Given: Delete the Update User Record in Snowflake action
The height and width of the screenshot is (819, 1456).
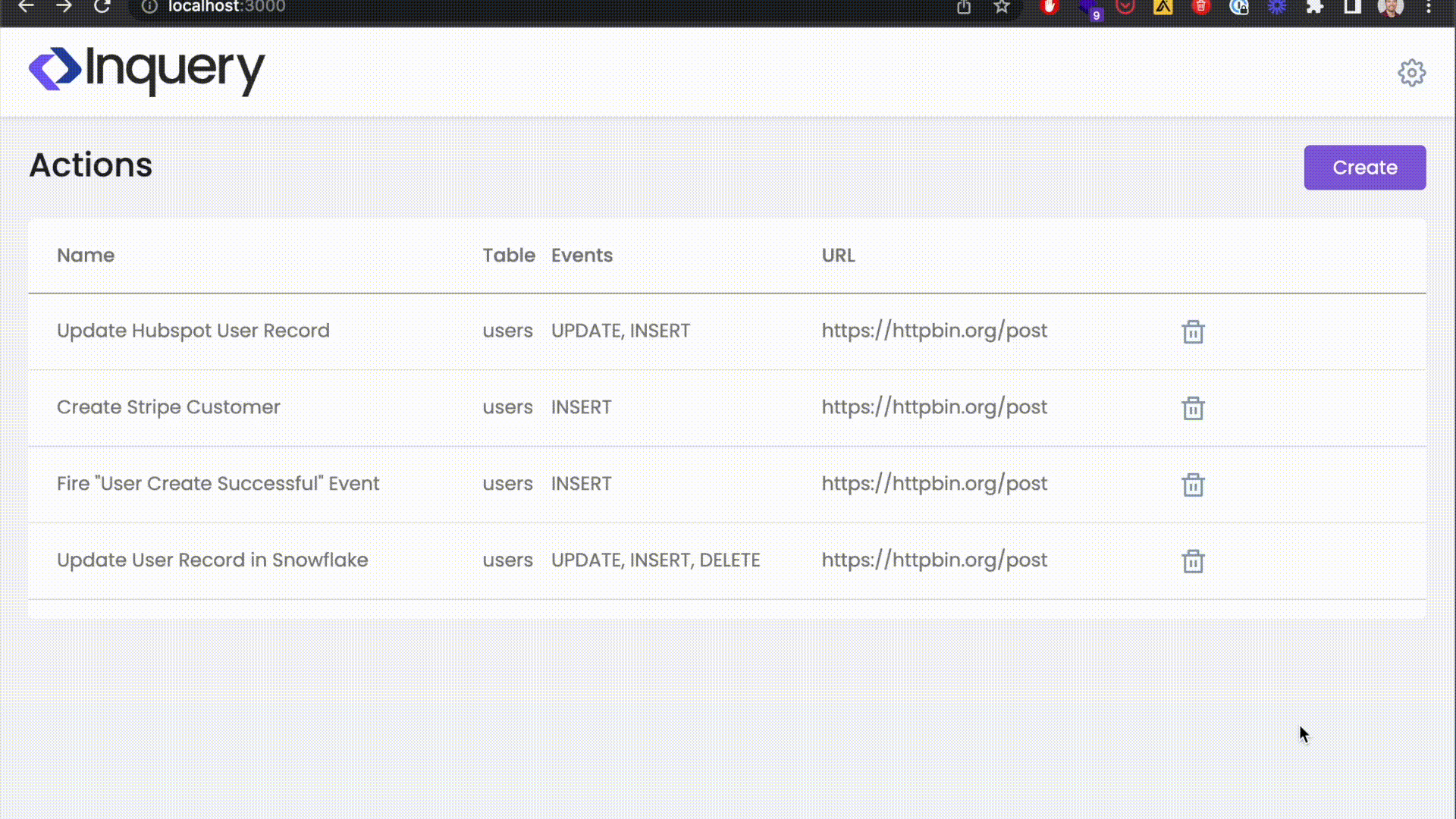Looking at the screenshot, I should tap(1193, 561).
